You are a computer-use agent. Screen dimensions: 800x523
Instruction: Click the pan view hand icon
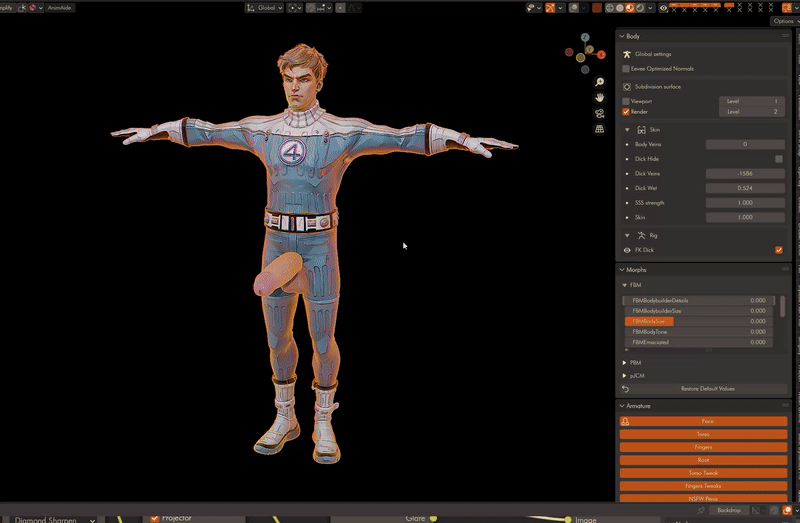tap(599, 97)
